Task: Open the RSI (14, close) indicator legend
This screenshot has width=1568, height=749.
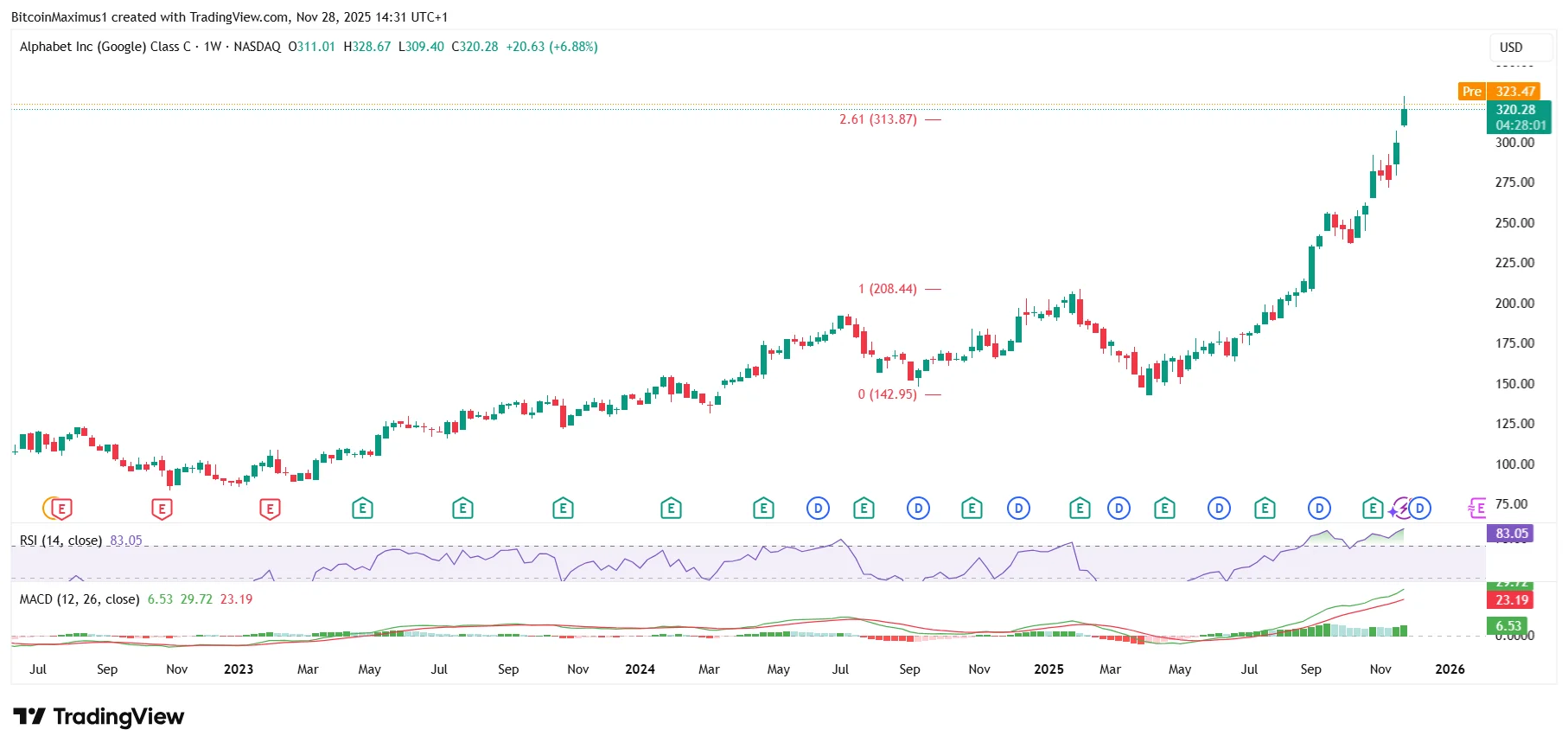Action: [x=61, y=541]
